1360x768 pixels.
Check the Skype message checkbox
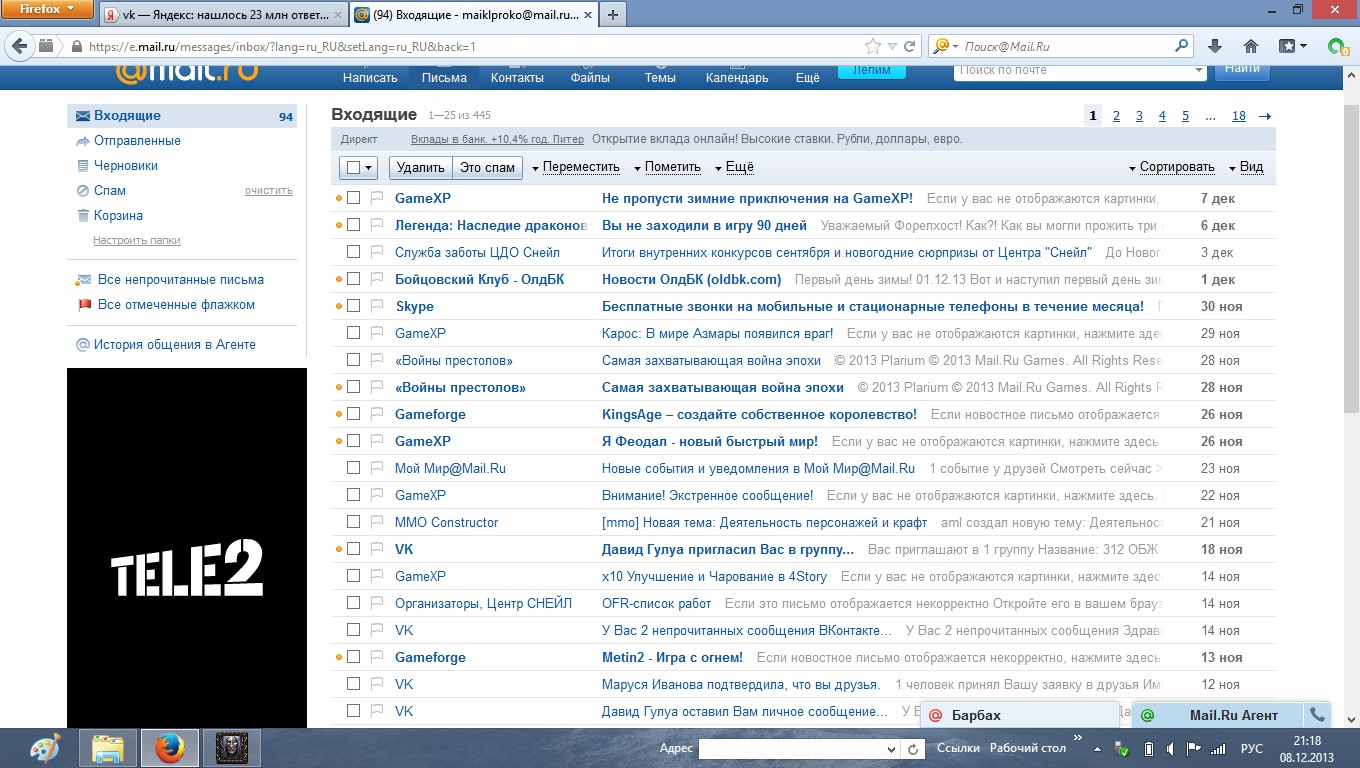(353, 306)
